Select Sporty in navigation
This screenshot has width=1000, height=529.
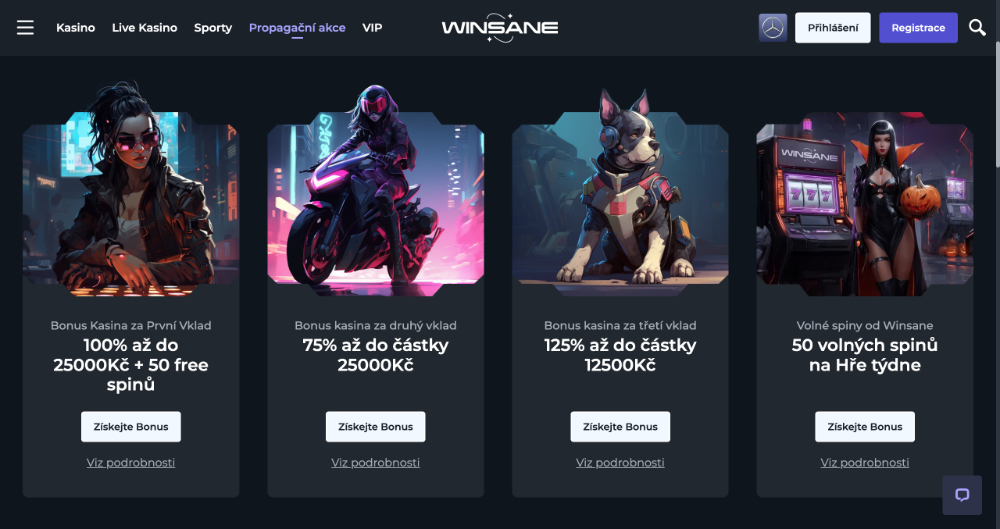click(x=212, y=28)
